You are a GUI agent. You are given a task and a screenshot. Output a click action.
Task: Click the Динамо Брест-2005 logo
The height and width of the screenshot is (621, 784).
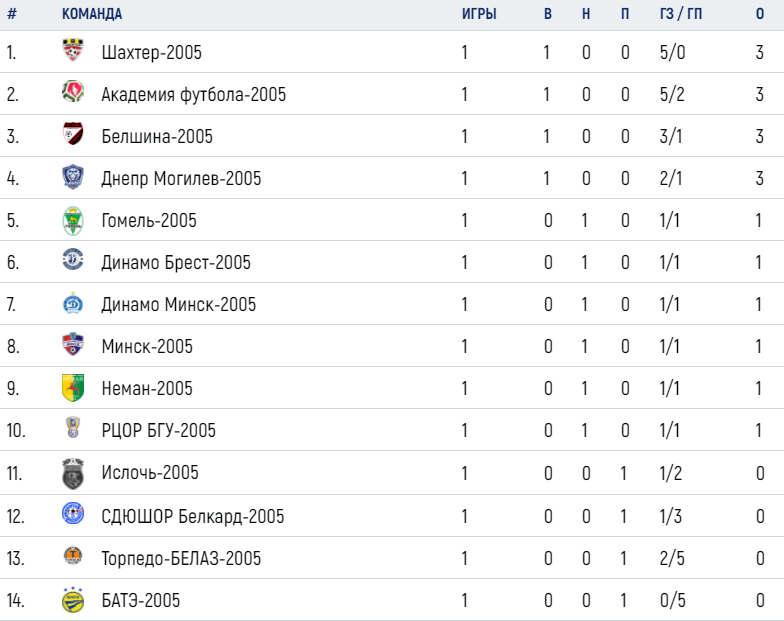(x=73, y=260)
